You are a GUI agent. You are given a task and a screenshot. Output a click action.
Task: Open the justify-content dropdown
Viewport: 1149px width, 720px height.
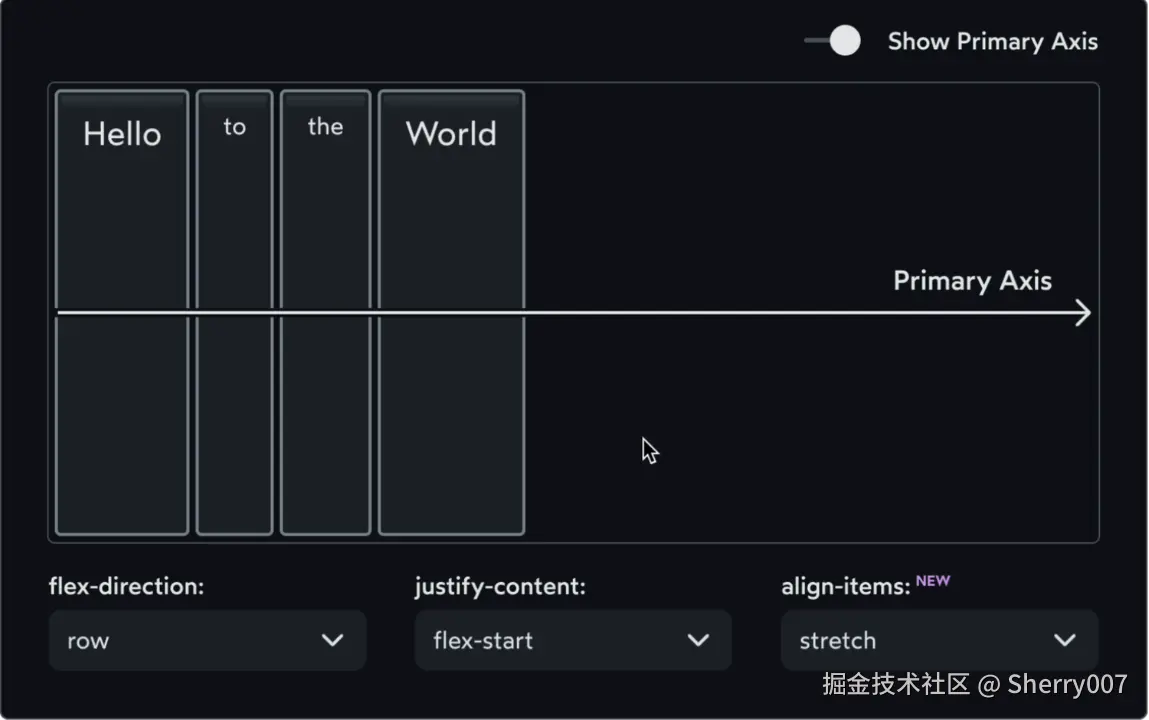(573, 640)
